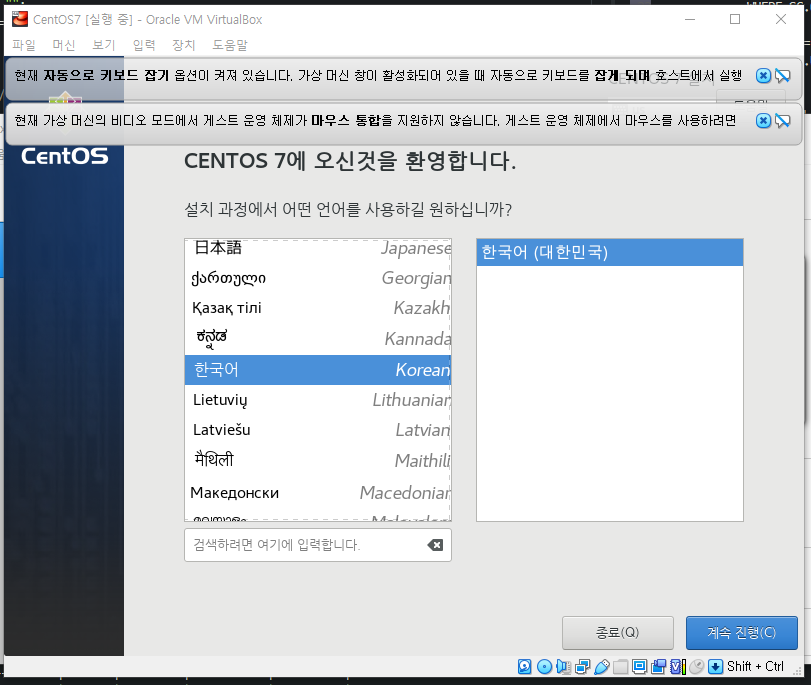Click the language search input field
This screenshot has height=685, width=811.
318,545
